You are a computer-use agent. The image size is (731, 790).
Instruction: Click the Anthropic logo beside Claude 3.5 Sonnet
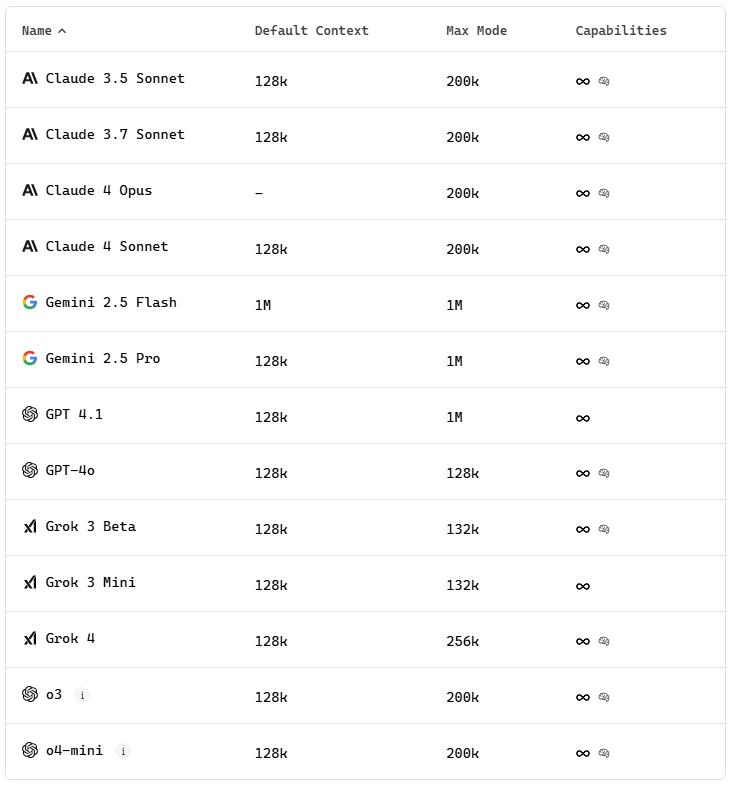coord(30,78)
